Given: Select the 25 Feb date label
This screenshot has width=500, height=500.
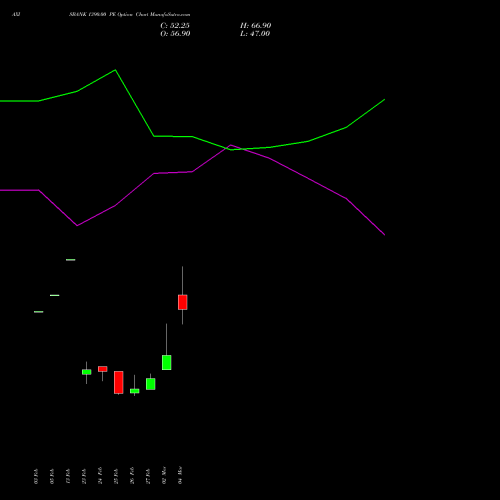Looking at the screenshot, I should coord(116,476).
